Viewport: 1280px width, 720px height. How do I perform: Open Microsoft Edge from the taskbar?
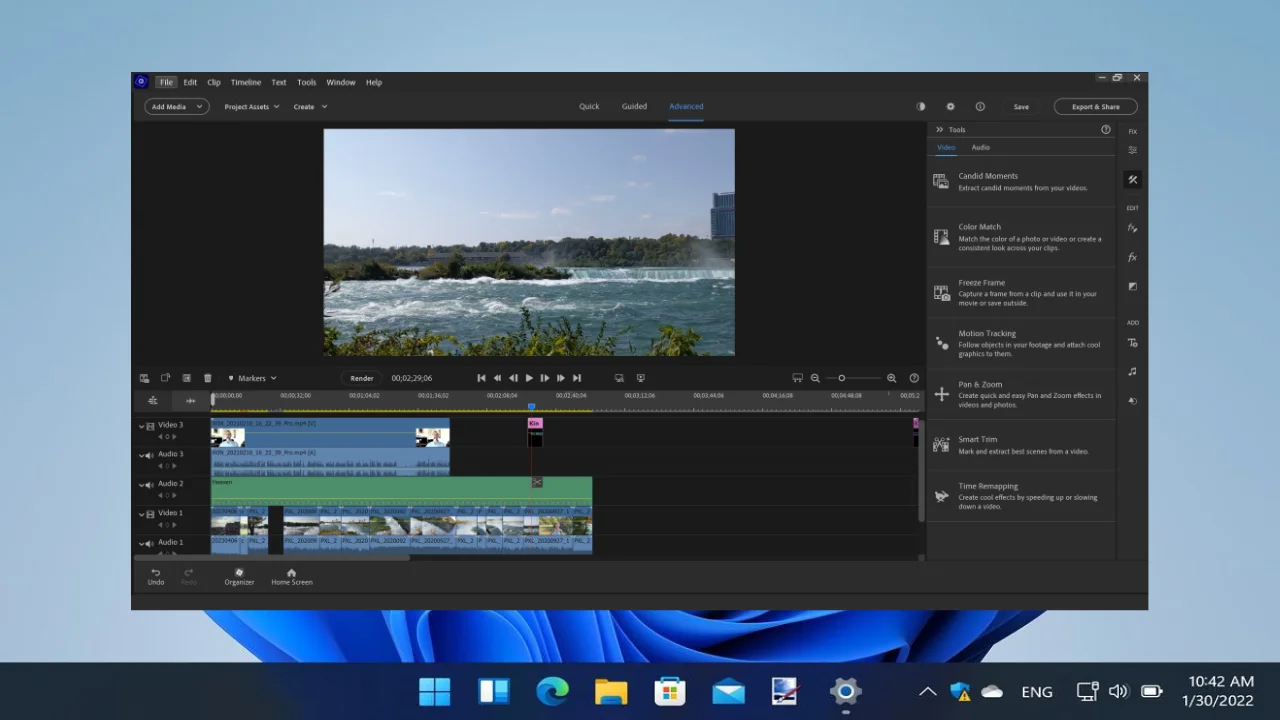pyautogui.click(x=552, y=691)
